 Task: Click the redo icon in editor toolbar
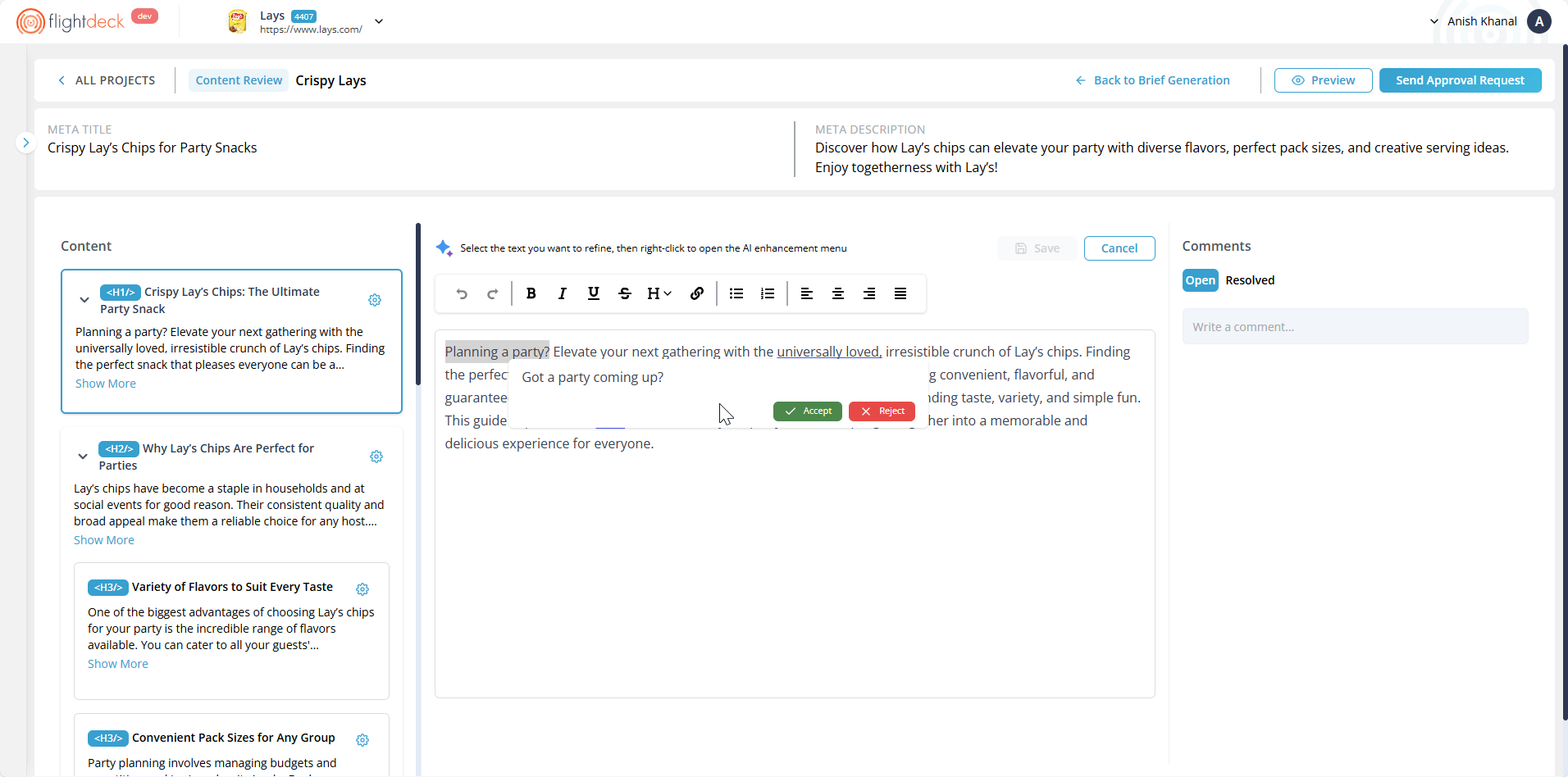(x=492, y=293)
